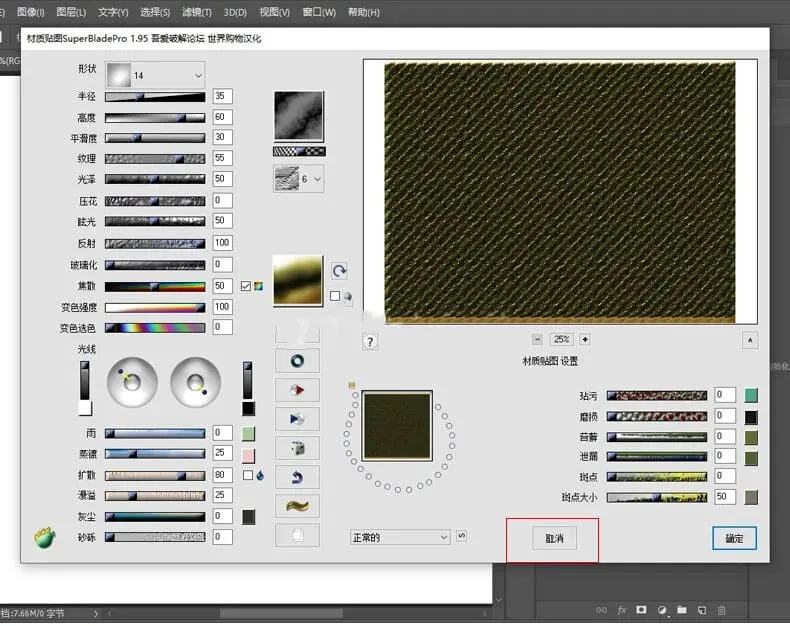This screenshot has width=790, height=626.
Task: Click the rotate arrow beside the gold environment preview
Action: (339, 271)
